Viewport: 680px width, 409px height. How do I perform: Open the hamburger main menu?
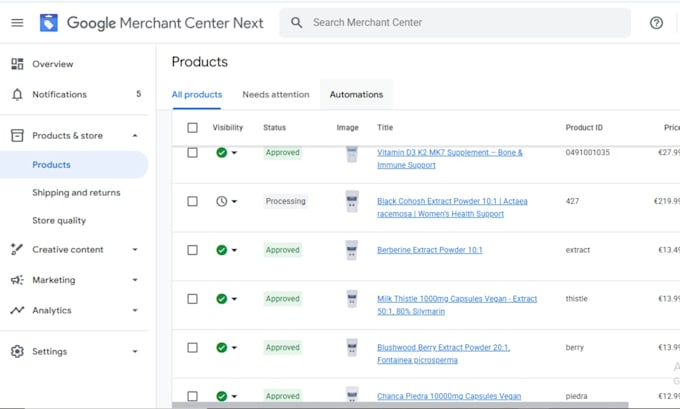pos(17,23)
